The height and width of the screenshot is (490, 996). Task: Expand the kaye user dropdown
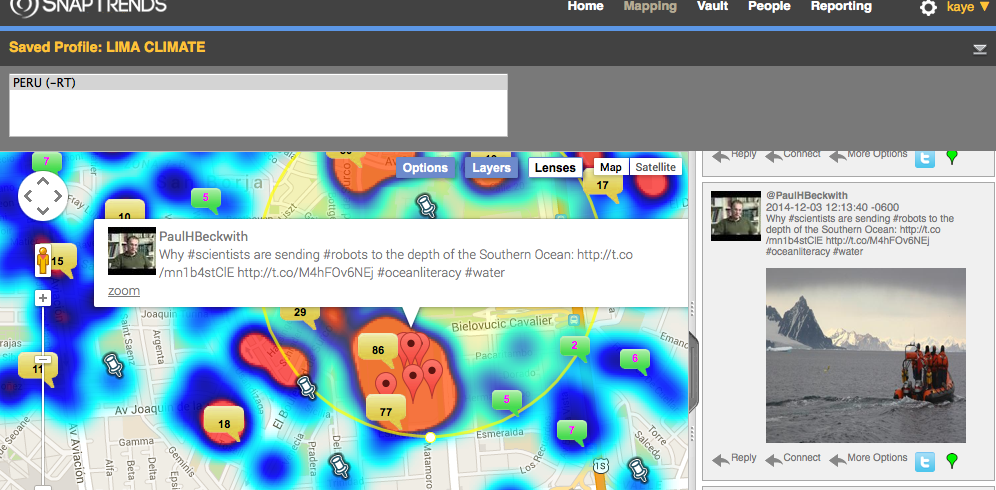coord(968,7)
